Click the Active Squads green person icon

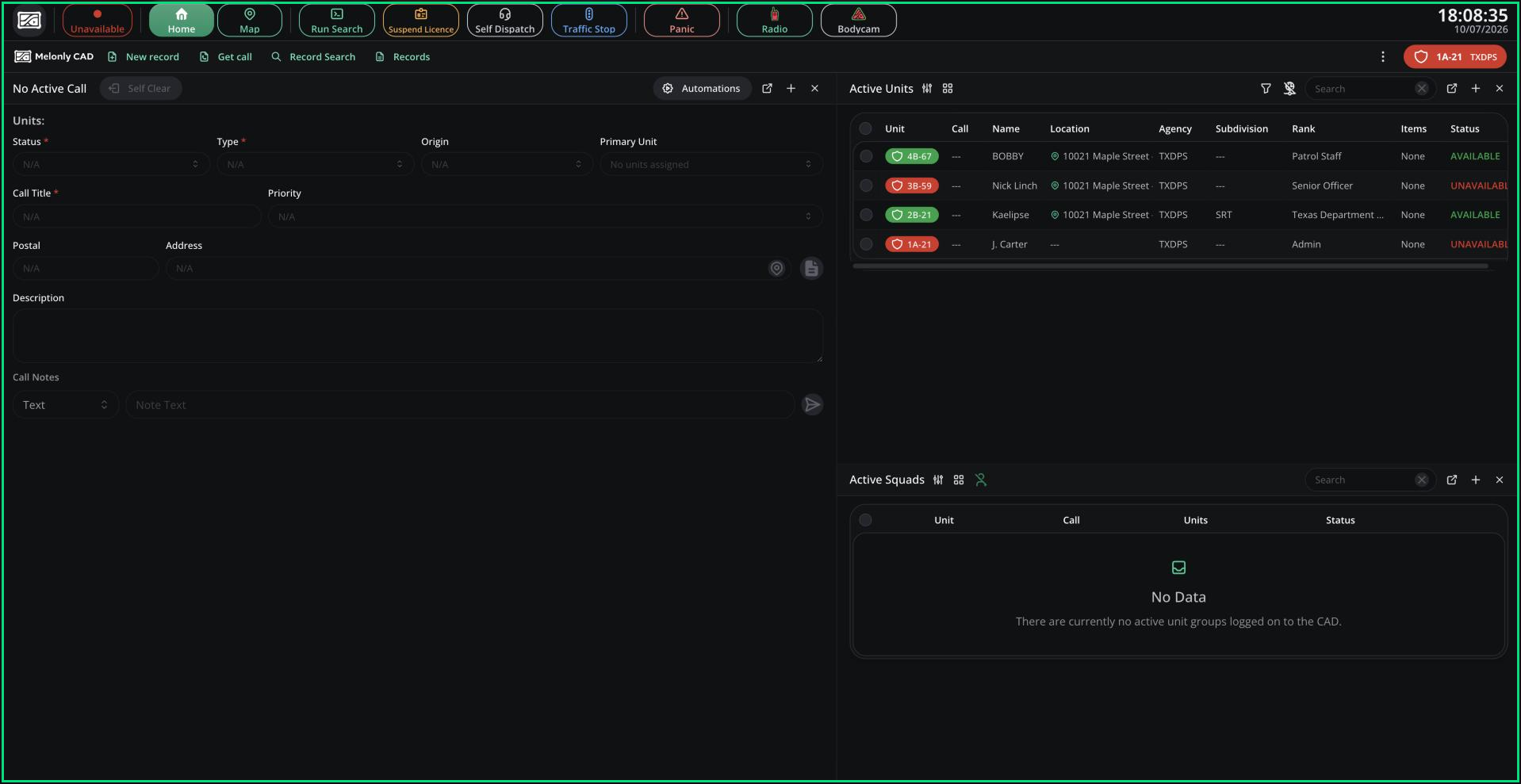tap(981, 480)
